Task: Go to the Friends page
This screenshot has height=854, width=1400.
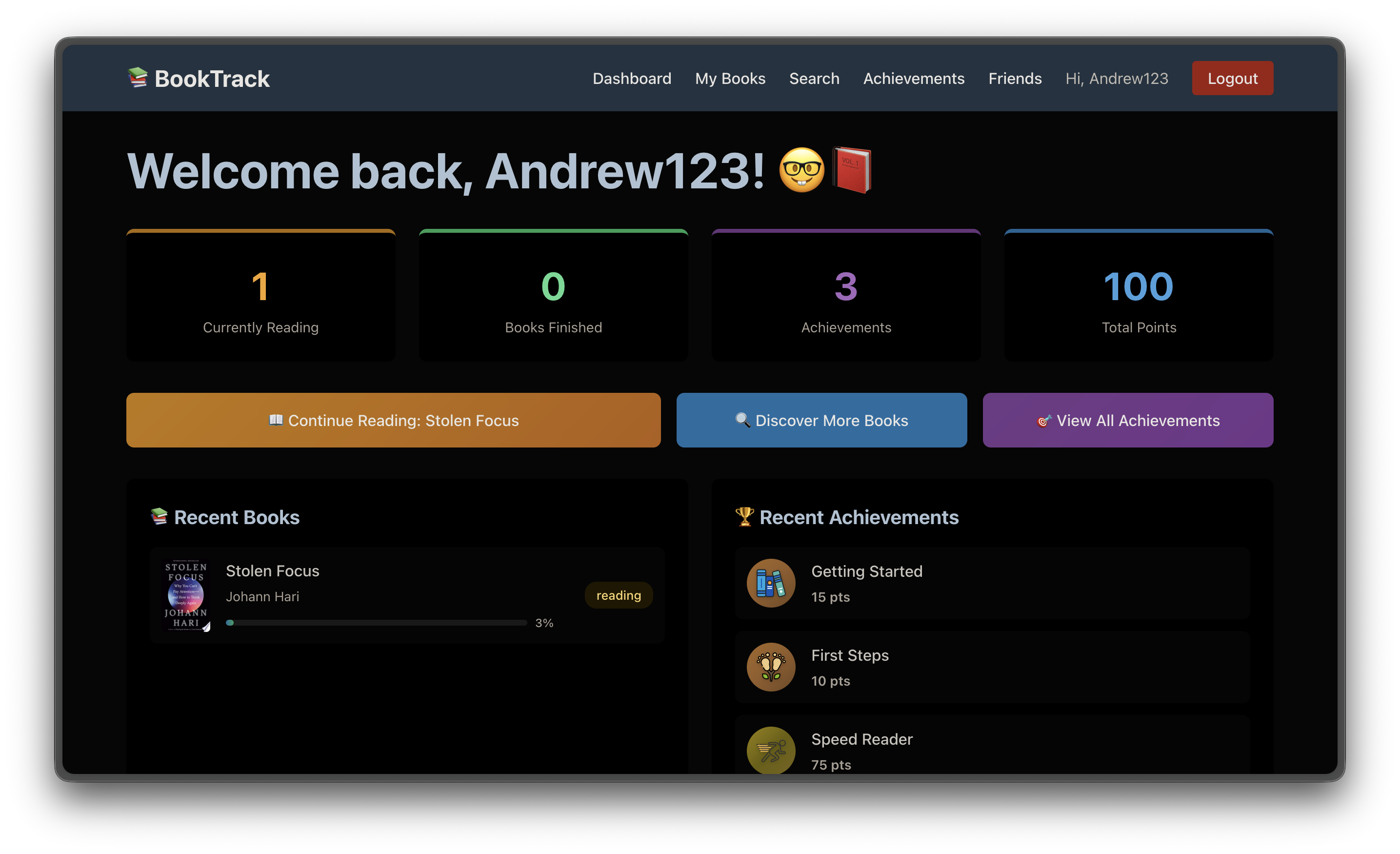Action: pos(1015,79)
